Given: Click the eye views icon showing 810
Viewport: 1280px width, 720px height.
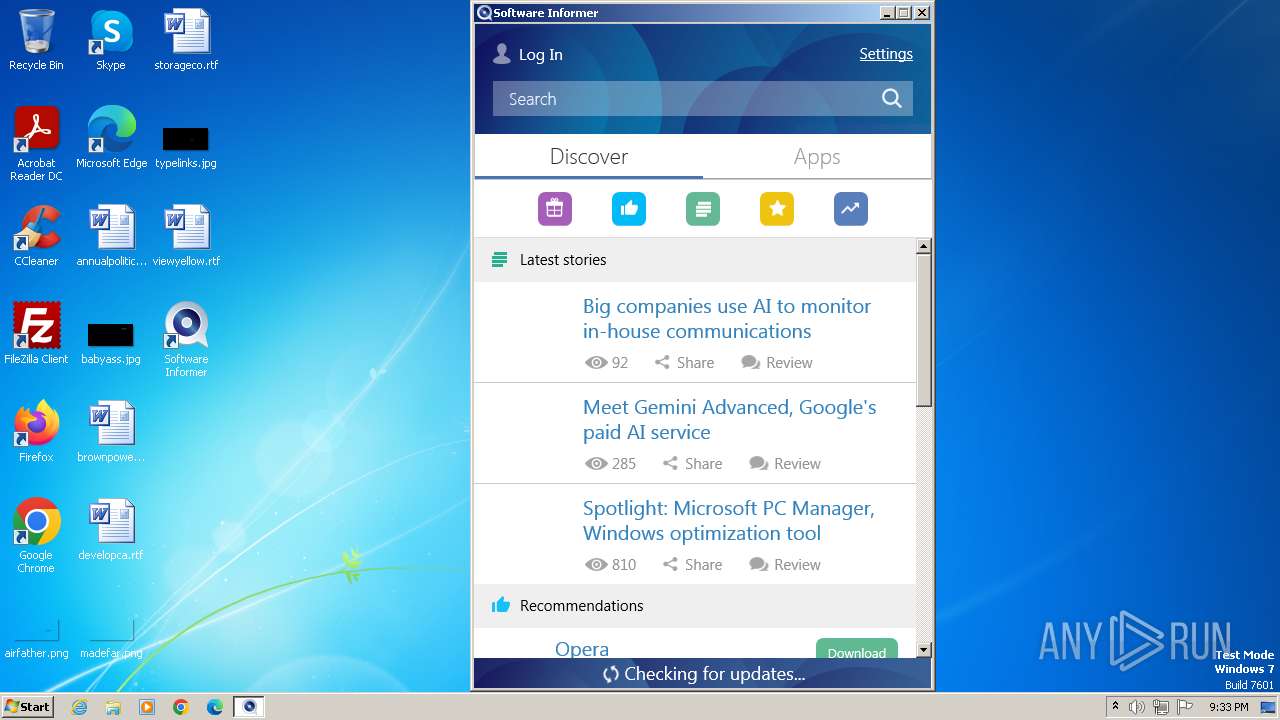Looking at the screenshot, I should coord(596,564).
